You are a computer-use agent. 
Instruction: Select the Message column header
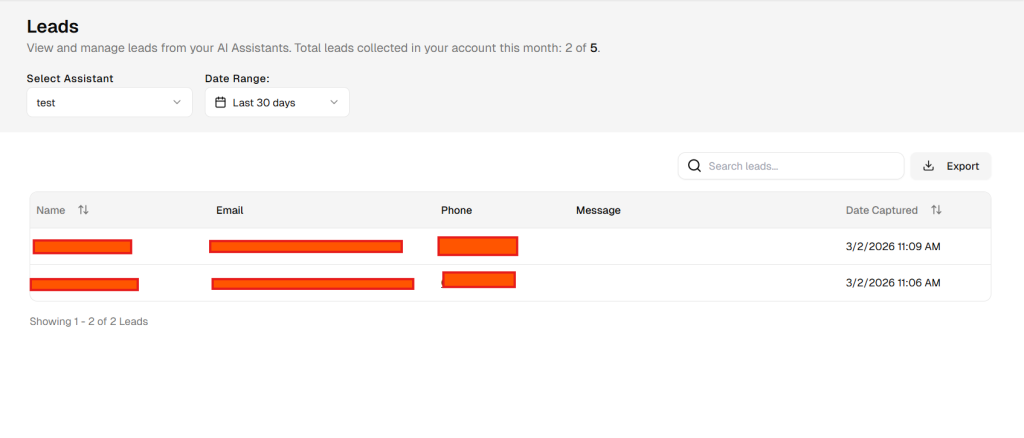pyautogui.click(x=598, y=210)
